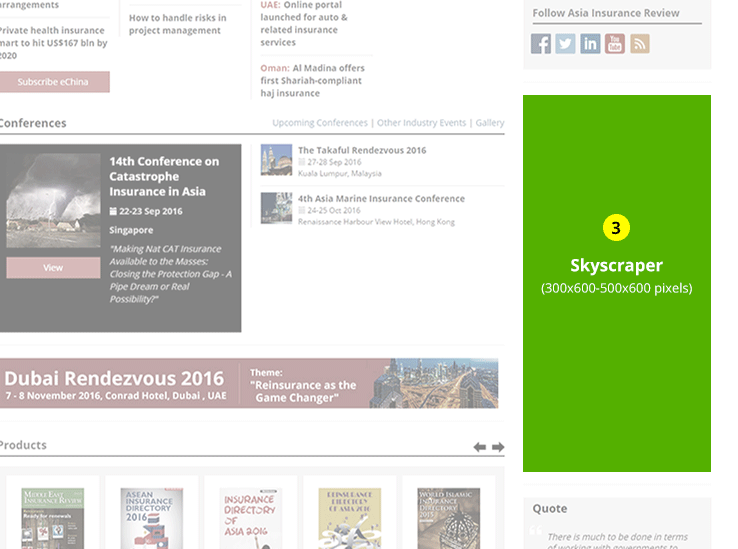Go to next products with right arrow
The width and height of the screenshot is (738, 549).
(x=498, y=447)
